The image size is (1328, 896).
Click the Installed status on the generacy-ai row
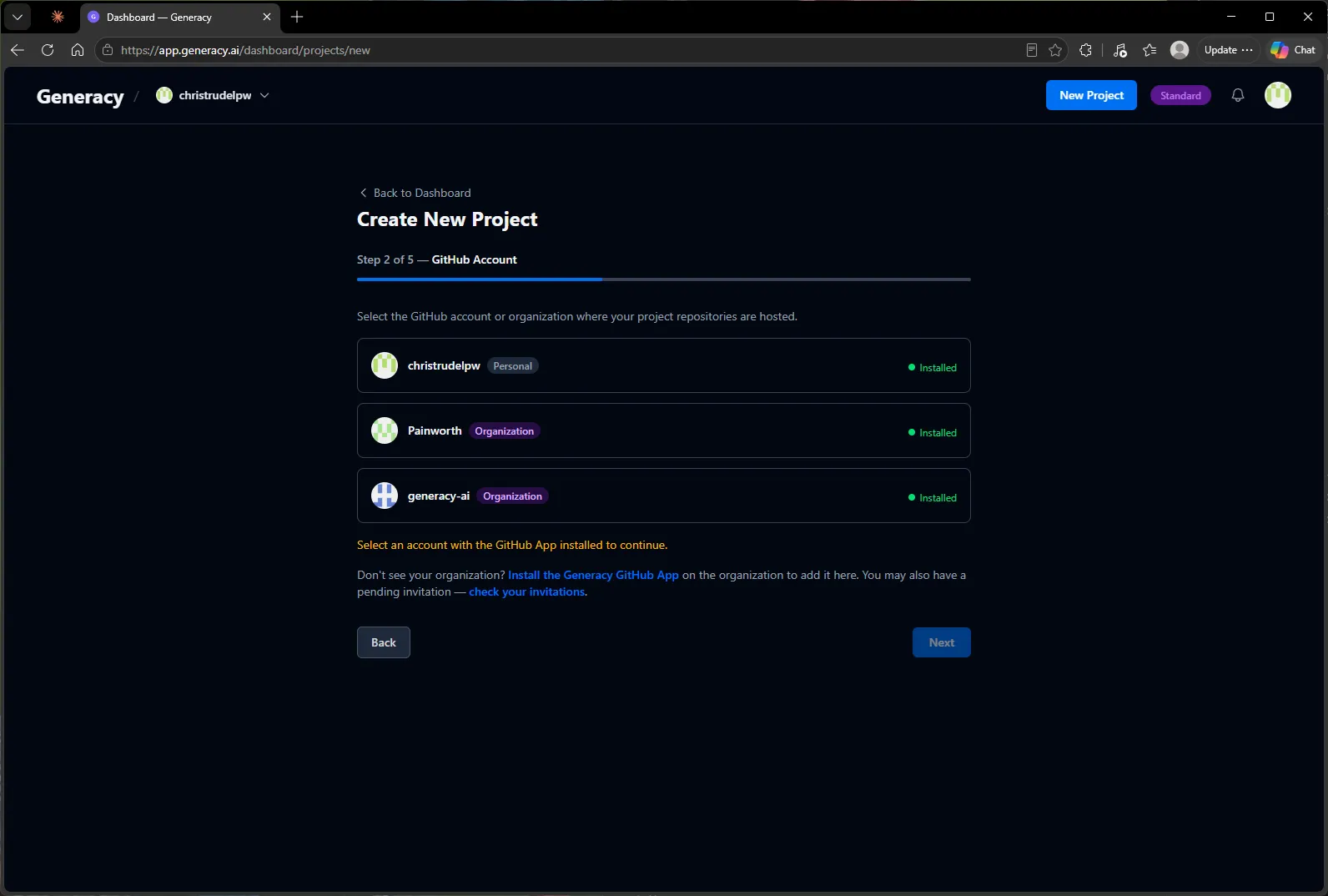(932, 497)
